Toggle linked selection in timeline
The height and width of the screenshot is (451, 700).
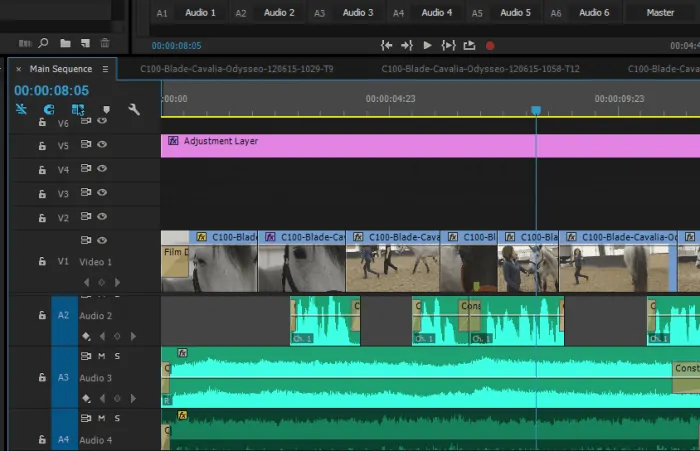[x=78, y=109]
